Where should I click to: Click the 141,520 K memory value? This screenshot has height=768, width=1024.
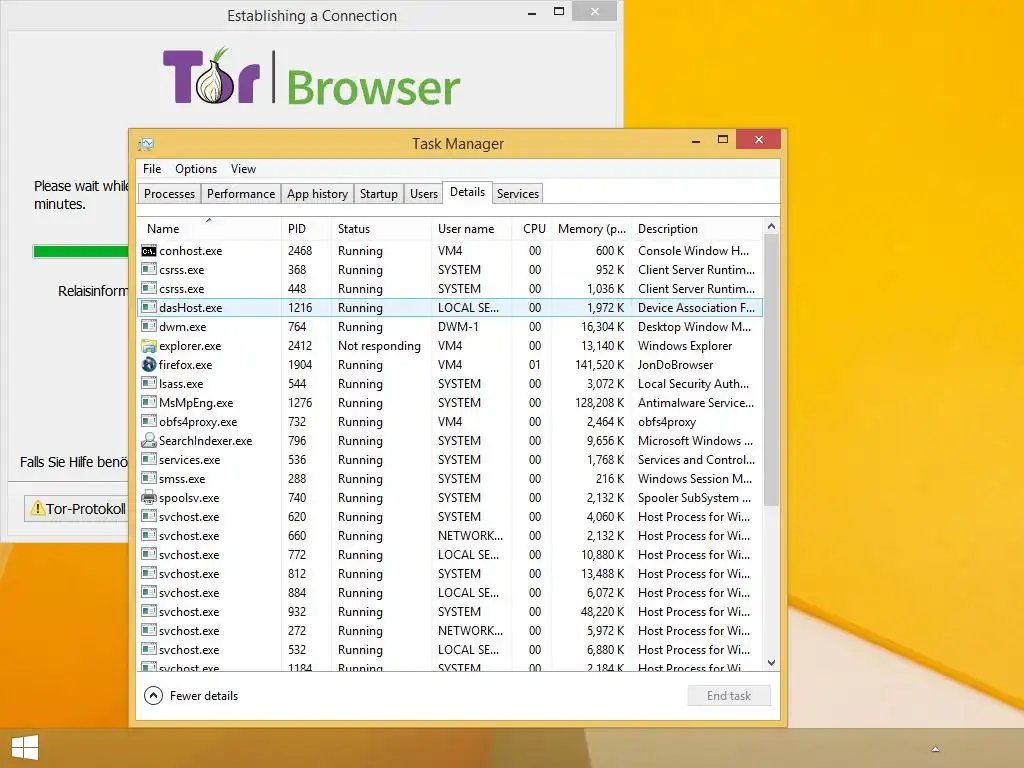(600, 364)
